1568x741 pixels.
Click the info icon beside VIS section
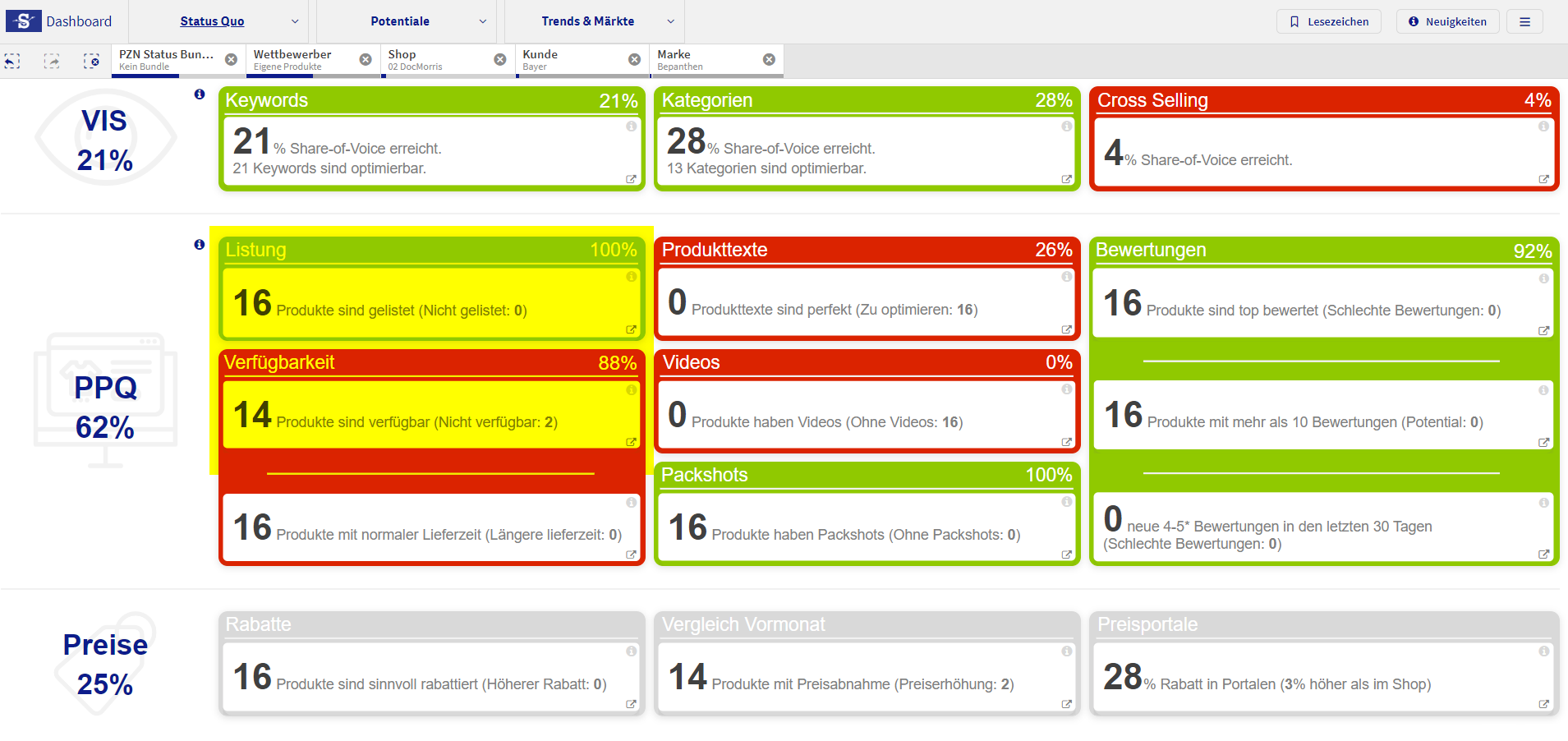[x=200, y=94]
